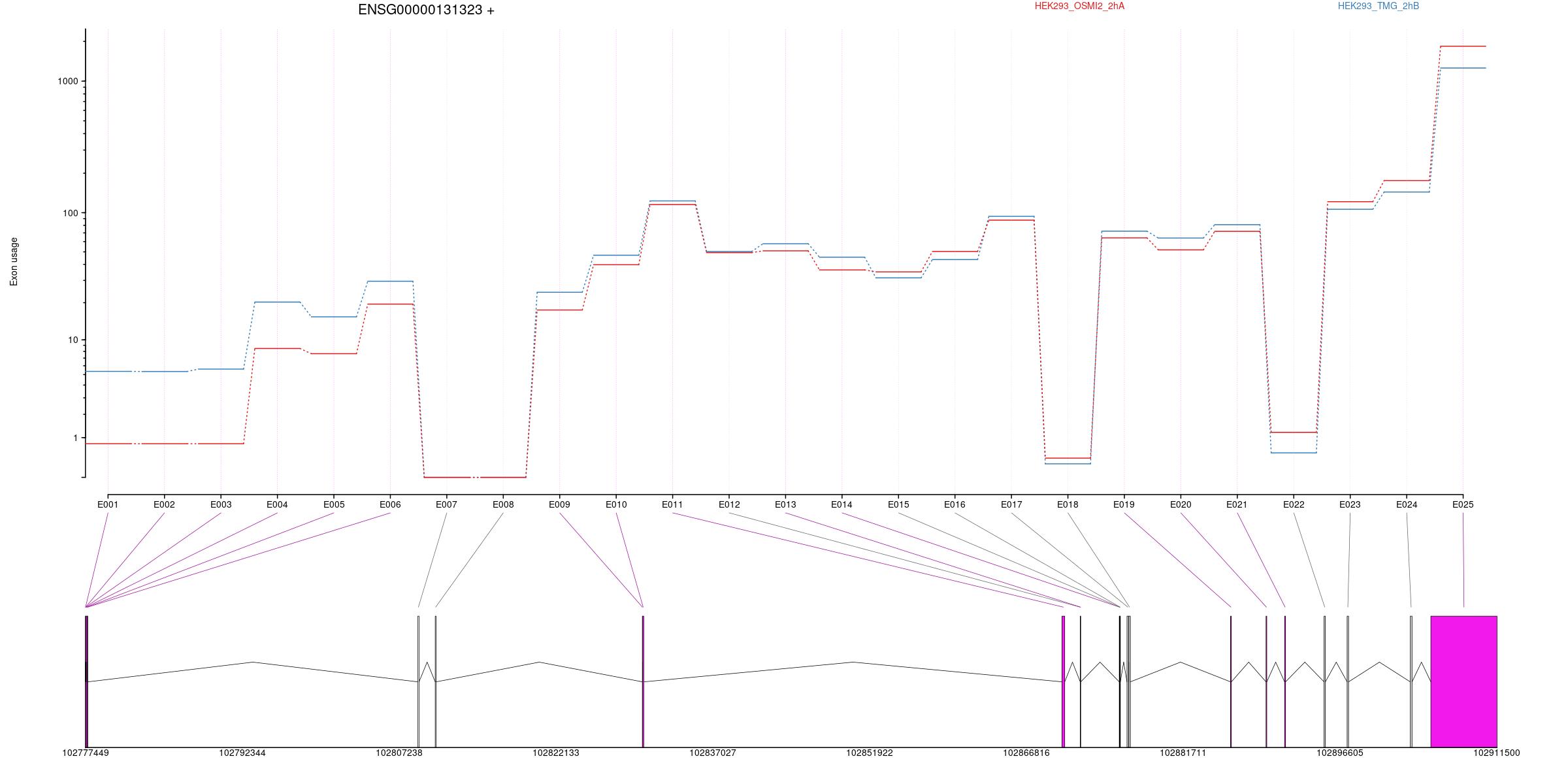Click exon label E005
Screen dimensions: 1568x784
pyautogui.click(x=334, y=504)
